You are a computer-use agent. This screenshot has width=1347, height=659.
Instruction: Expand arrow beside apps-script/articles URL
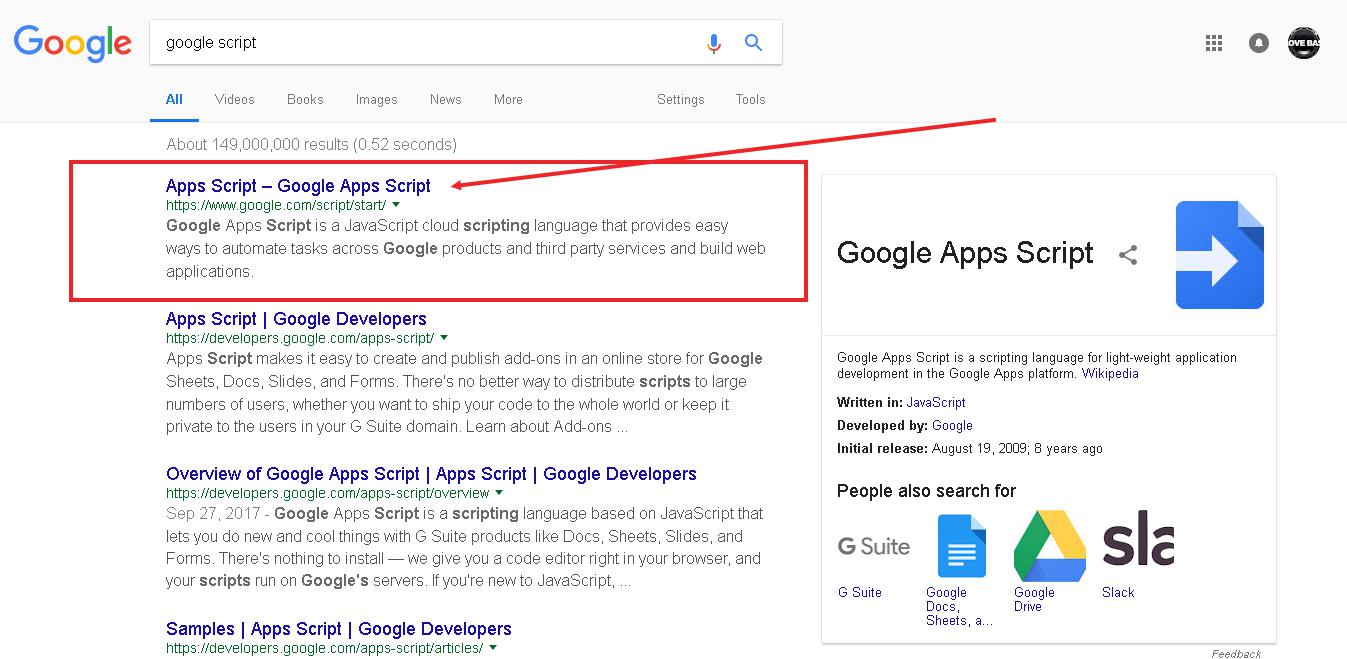click(493, 648)
